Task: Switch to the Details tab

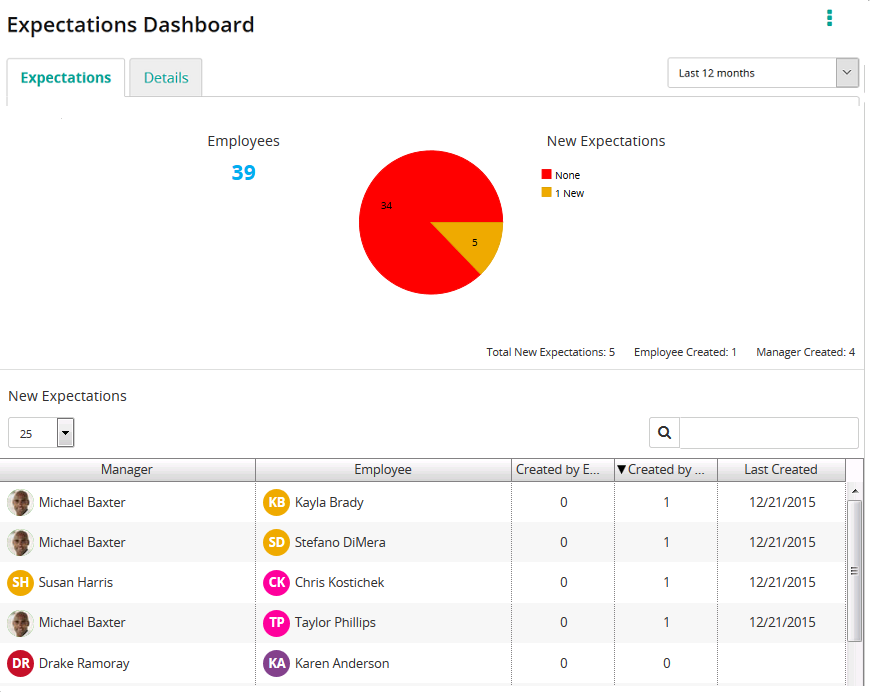Action: [x=166, y=78]
